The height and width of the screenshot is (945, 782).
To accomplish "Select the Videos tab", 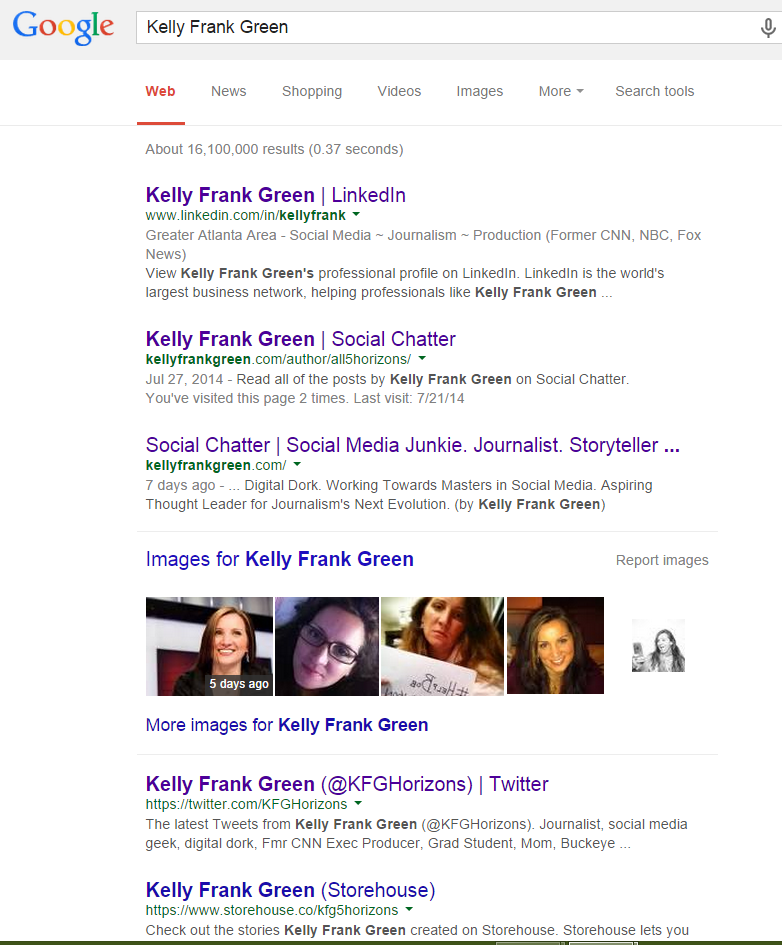I will click(x=399, y=91).
